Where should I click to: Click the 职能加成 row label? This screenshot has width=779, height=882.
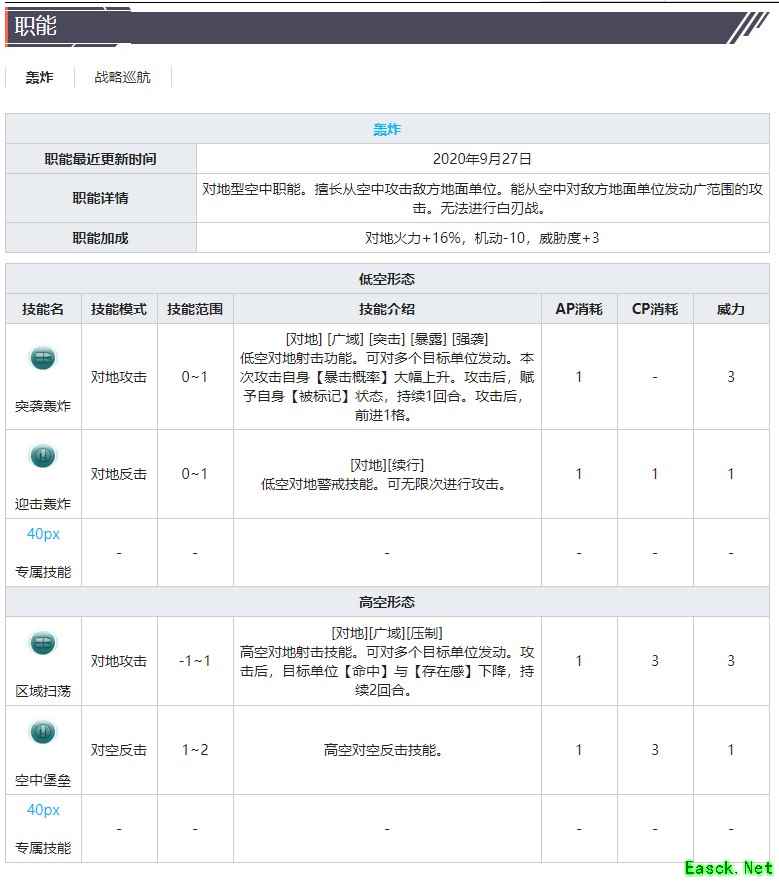[x=100, y=238]
